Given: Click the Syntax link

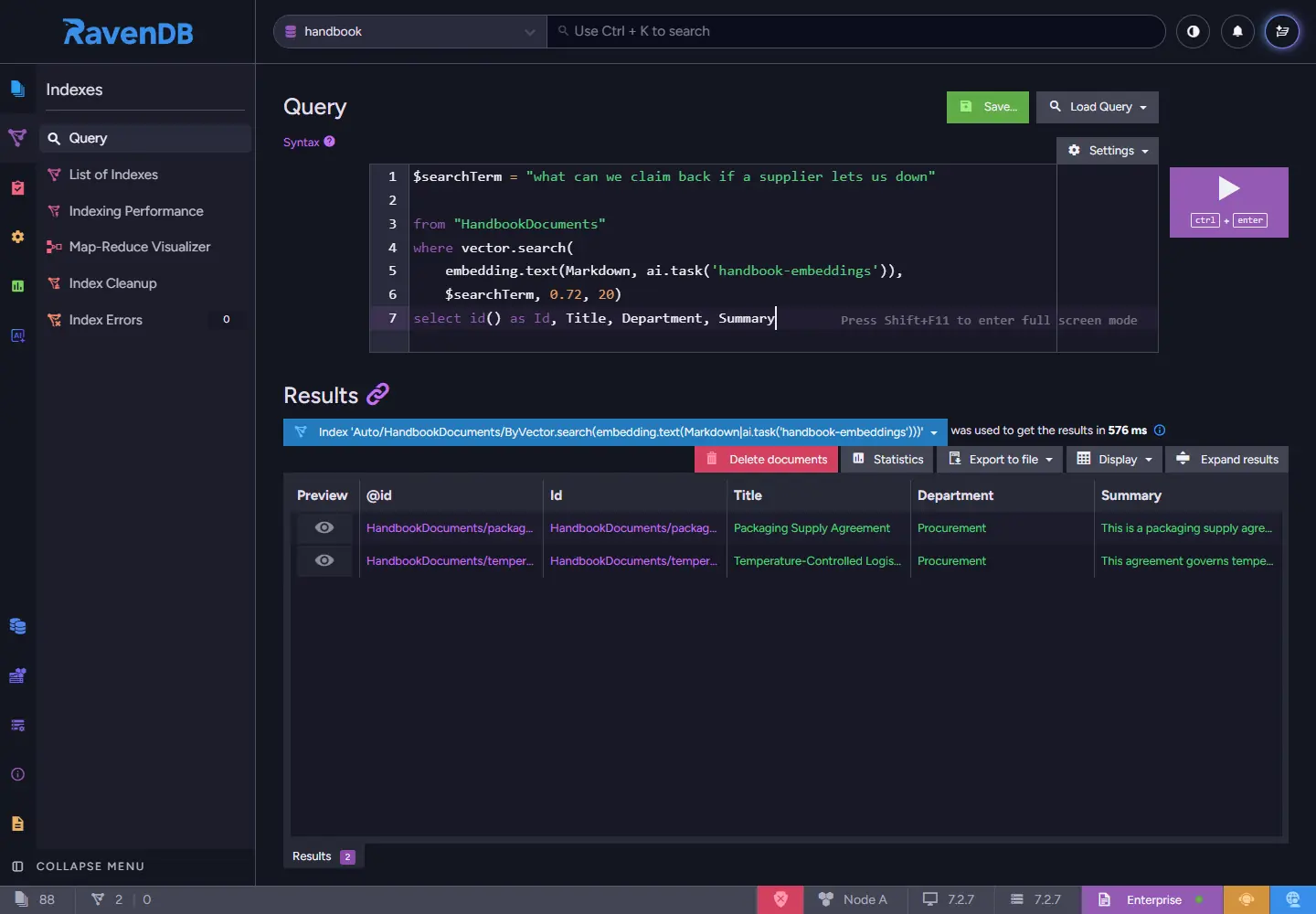Looking at the screenshot, I should point(301,143).
